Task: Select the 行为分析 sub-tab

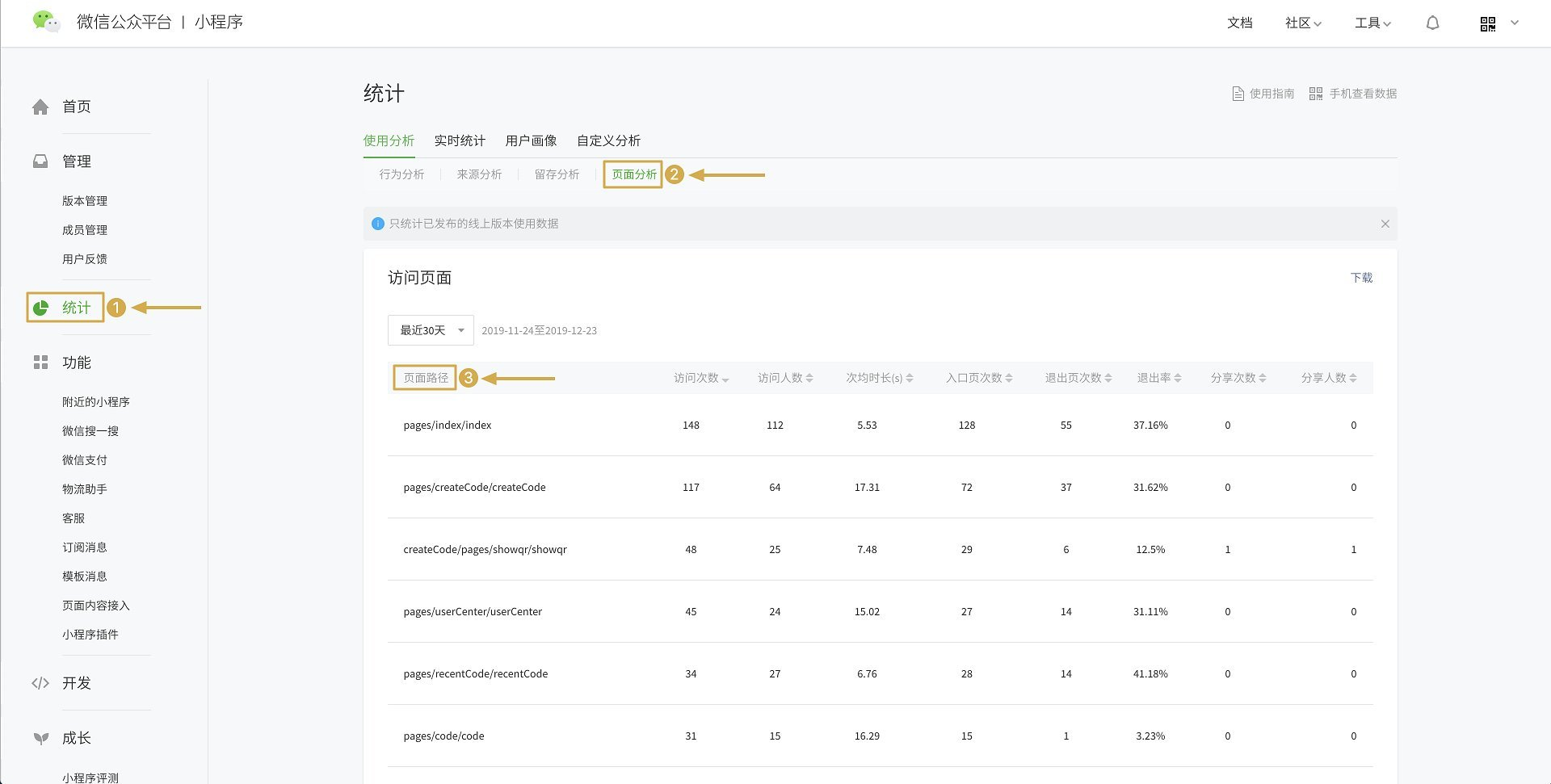Action: [x=401, y=174]
